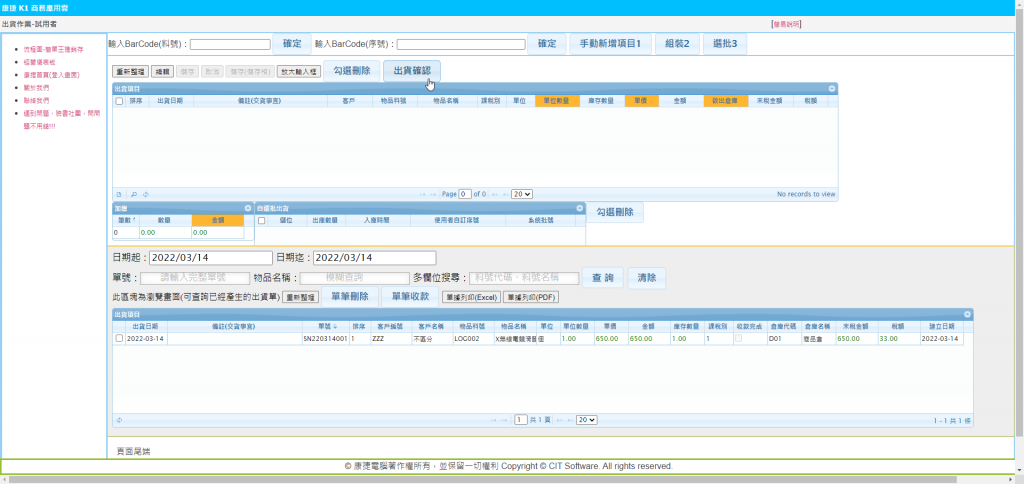
Task: Check the select-all box in 自櫃點出貨 grid
Action: pos(262,220)
